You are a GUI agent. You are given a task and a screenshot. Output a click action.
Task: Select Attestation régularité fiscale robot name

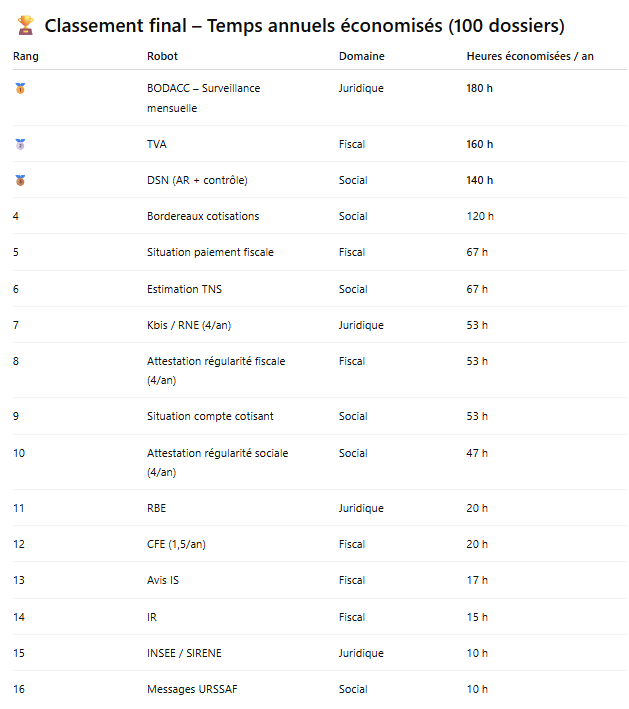pos(216,370)
